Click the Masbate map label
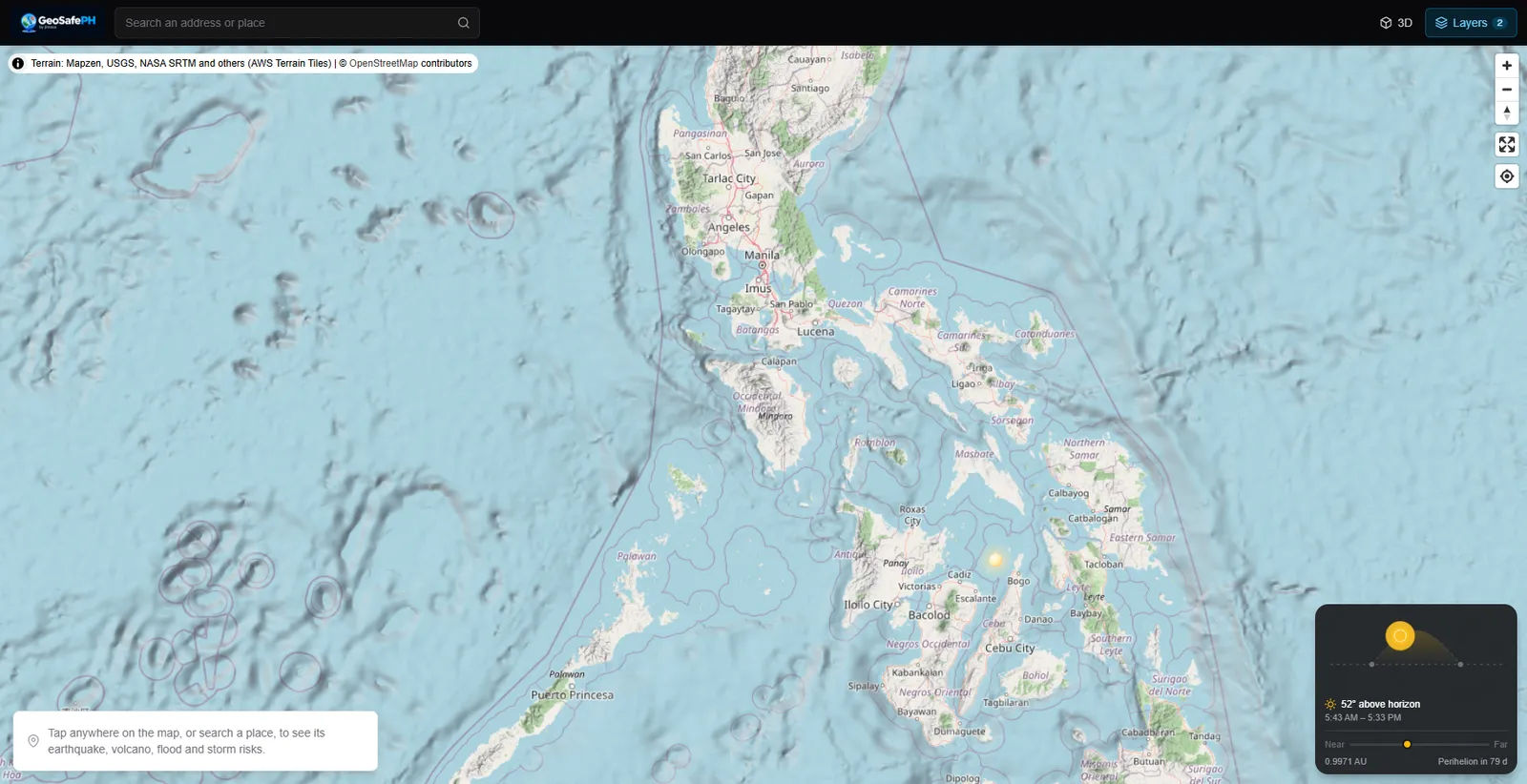The image size is (1527, 784). click(974, 454)
